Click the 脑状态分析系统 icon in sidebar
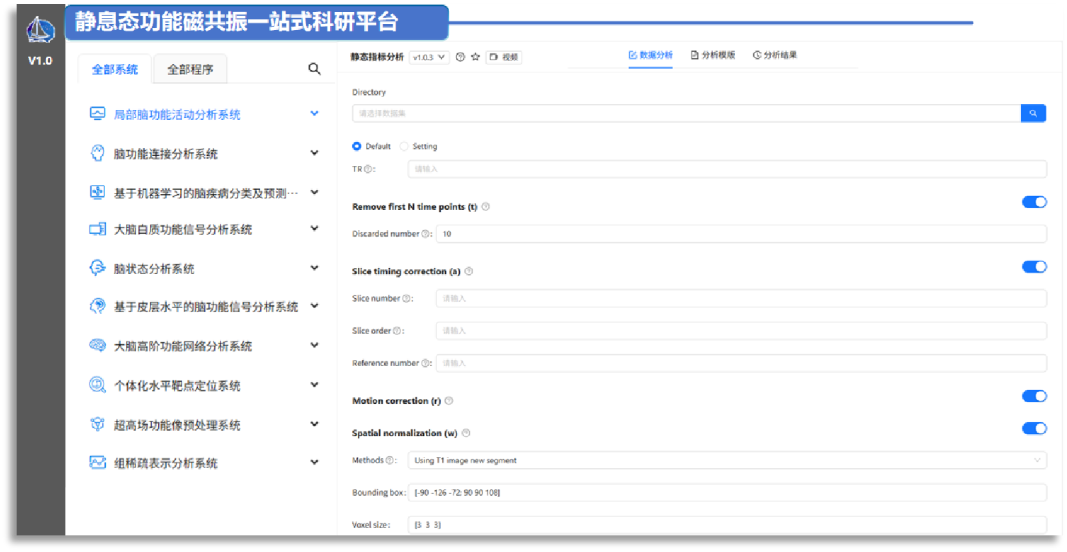 [97, 268]
